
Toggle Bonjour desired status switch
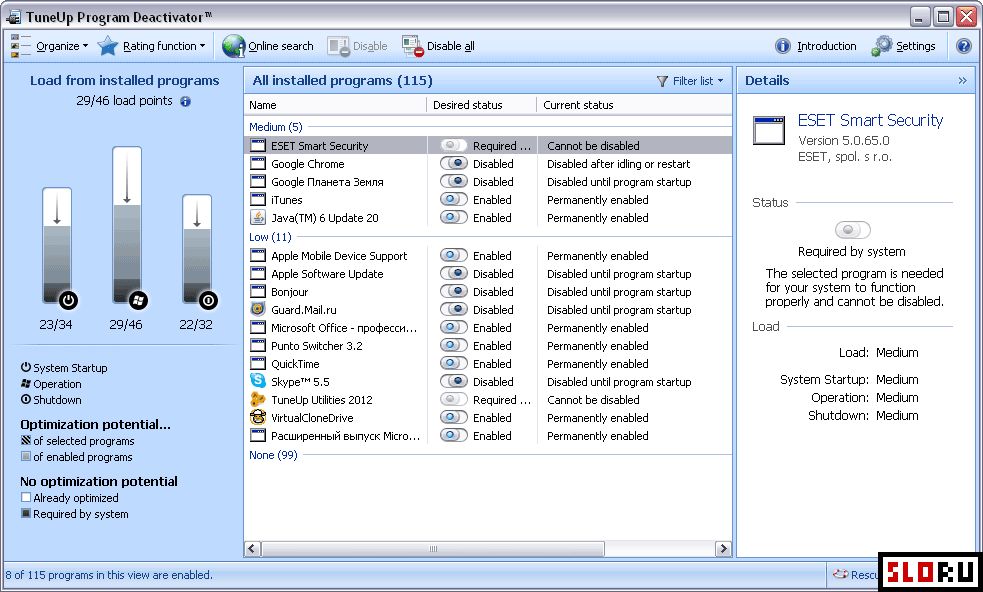pos(454,292)
